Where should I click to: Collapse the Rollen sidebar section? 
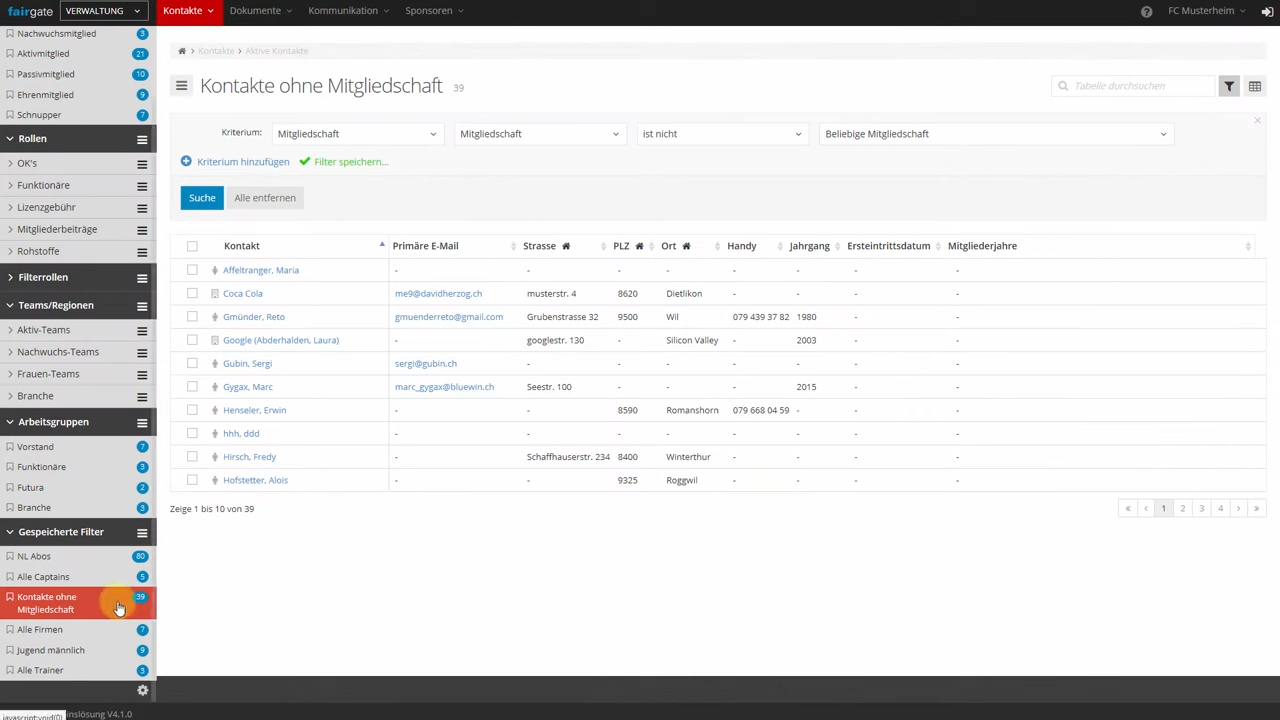click(10, 139)
